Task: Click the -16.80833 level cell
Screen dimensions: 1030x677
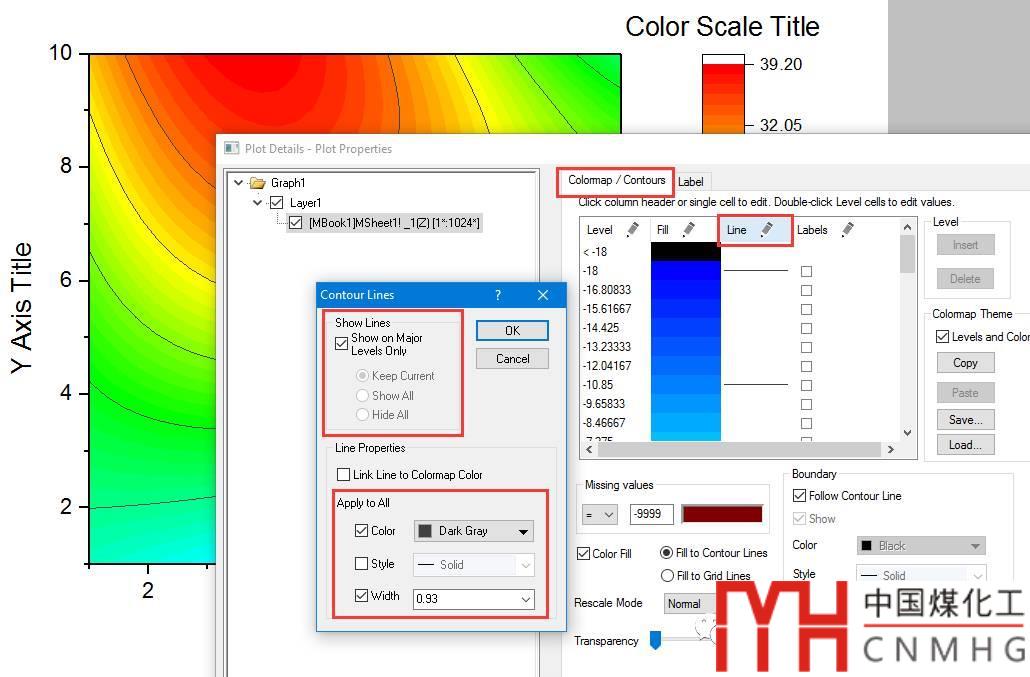Action: click(607, 290)
